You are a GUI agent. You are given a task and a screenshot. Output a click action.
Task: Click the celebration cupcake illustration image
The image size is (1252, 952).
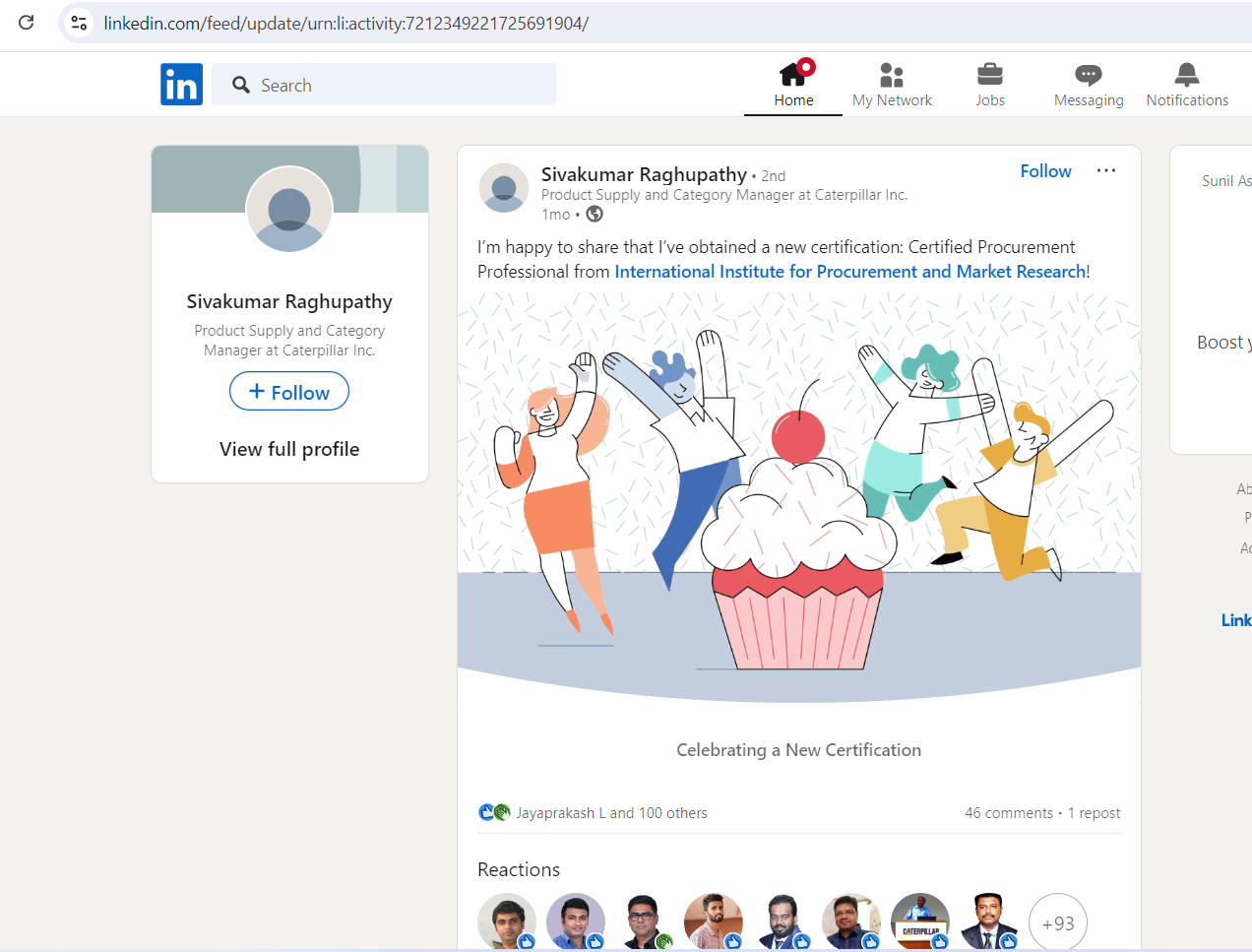799,498
